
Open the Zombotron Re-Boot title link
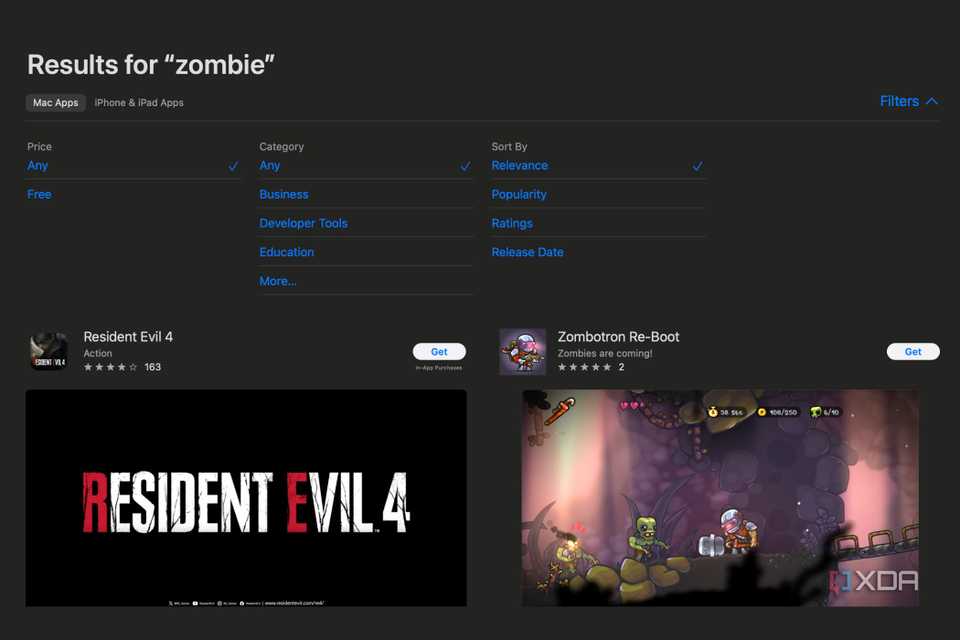pos(618,337)
